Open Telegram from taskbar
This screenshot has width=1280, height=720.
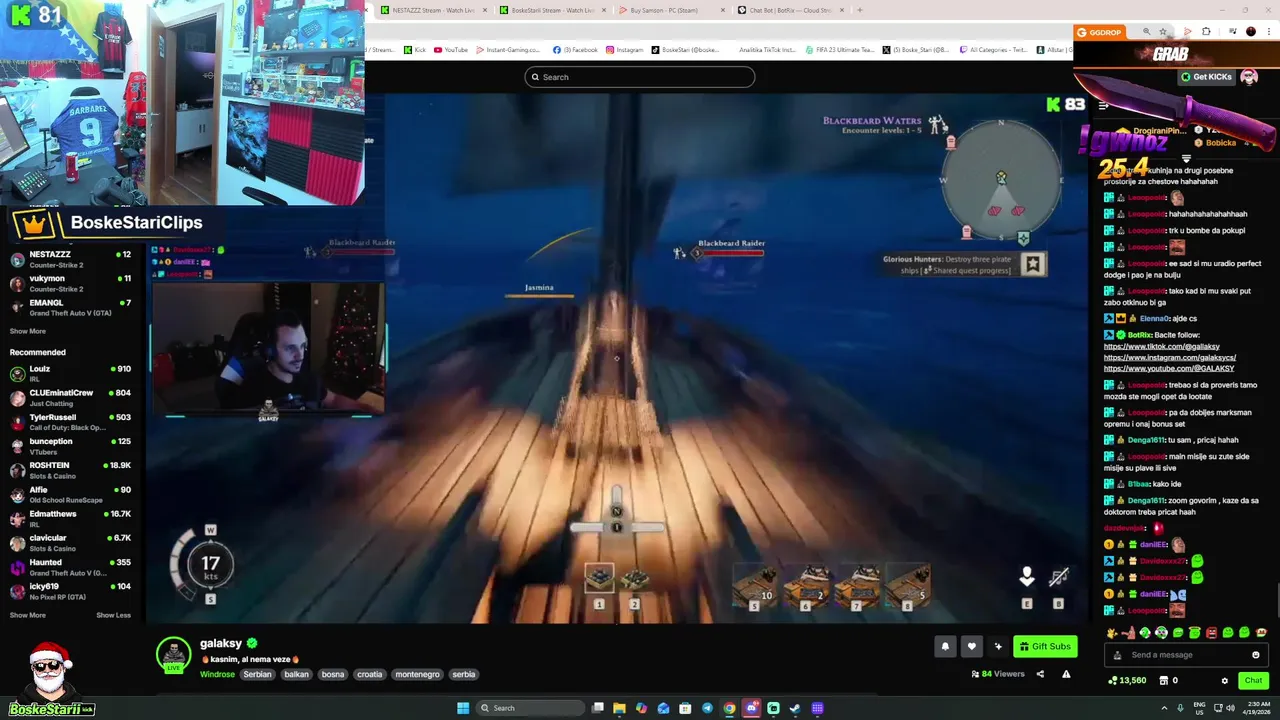[707, 708]
